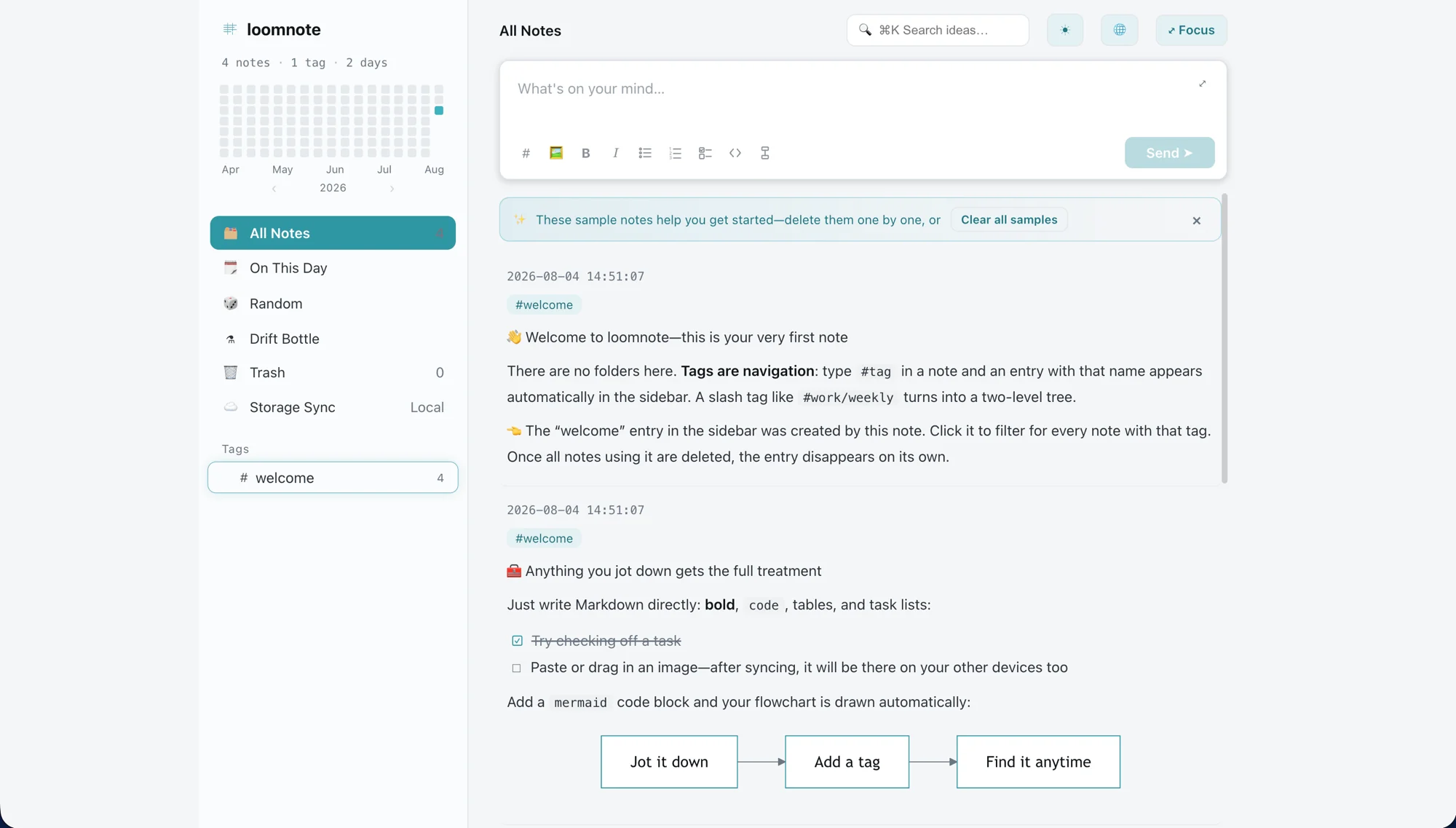Click the "Add a tag" flowchart box
Viewport: 1456px width, 828px height.
847,762
